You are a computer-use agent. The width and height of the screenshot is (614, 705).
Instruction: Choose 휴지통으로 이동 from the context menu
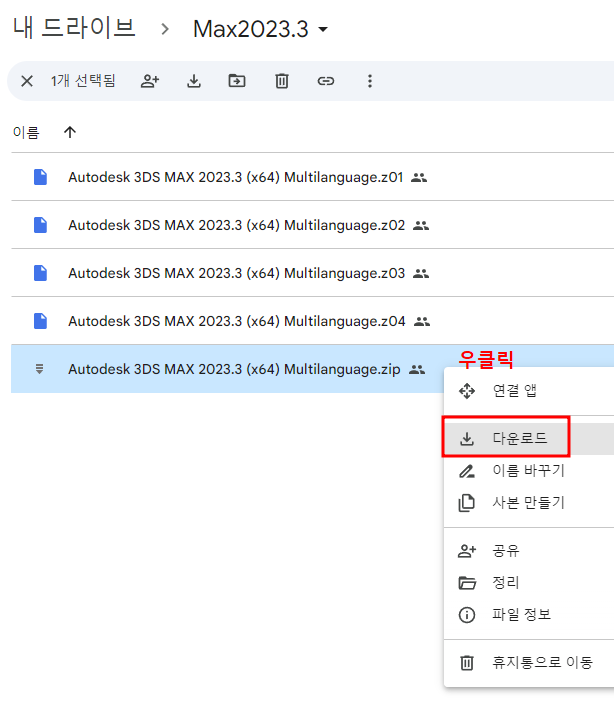coord(529,663)
